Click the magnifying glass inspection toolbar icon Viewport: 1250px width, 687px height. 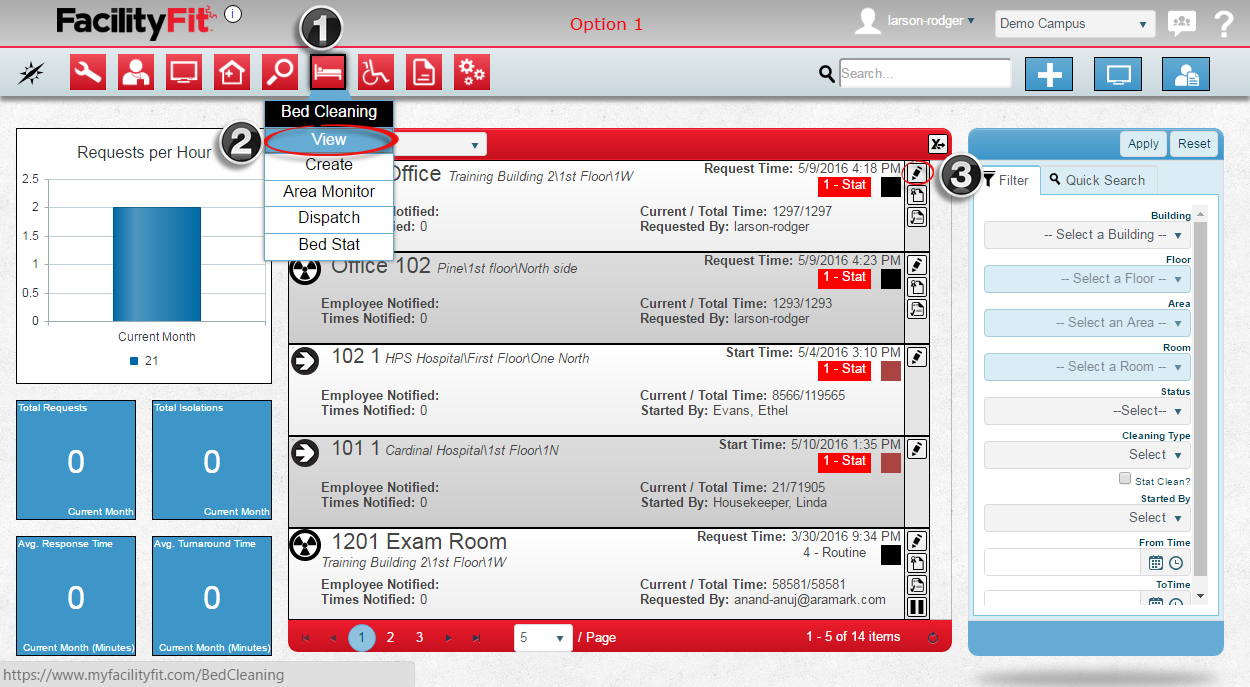click(x=279, y=72)
